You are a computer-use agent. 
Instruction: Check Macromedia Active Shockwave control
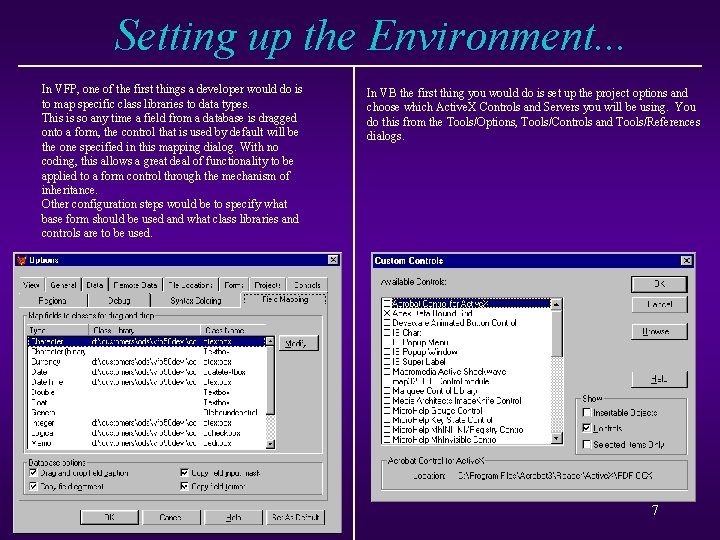pos(387,371)
